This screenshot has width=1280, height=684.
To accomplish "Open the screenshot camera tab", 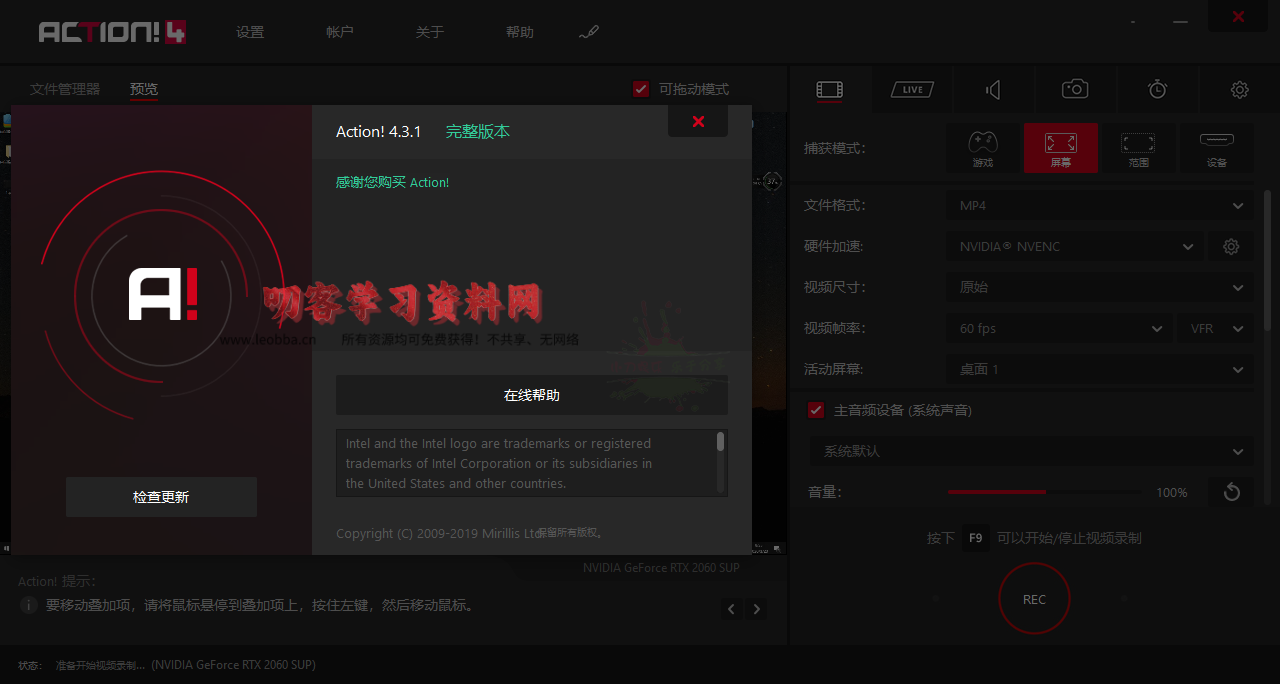I will 1075,90.
